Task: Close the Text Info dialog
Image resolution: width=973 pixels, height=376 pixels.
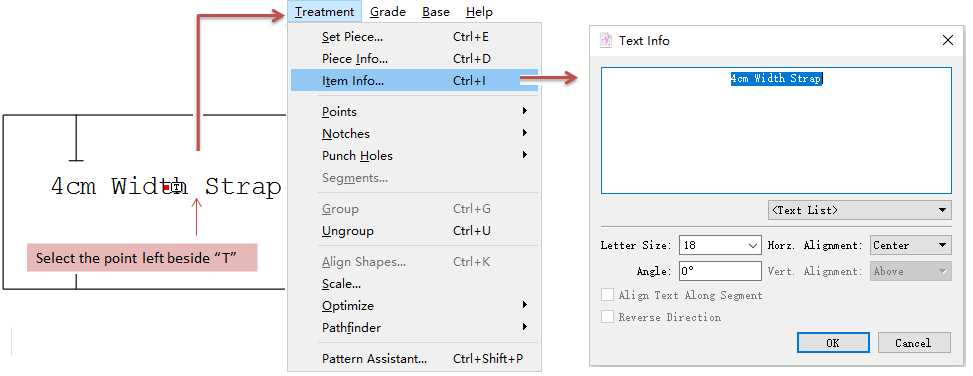Action: [x=948, y=40]
